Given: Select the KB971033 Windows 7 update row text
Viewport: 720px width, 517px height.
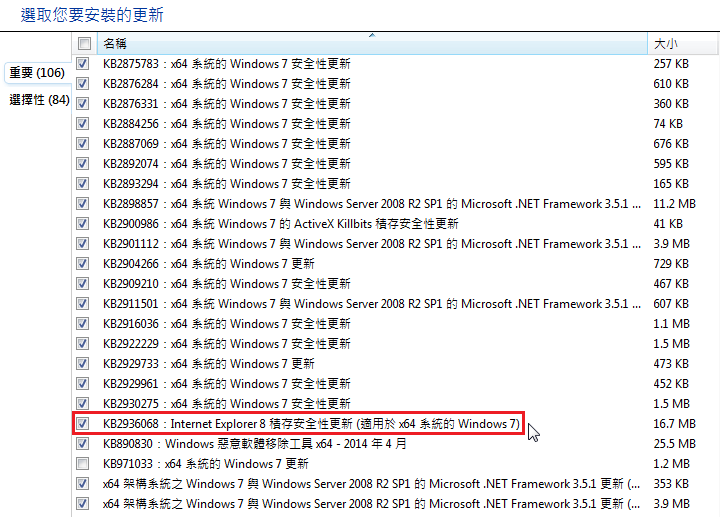Looking at the screenshot, I should pos(206,464).
